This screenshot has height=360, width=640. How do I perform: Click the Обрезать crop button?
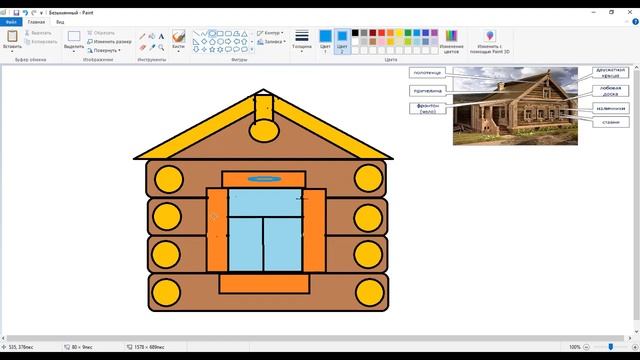click(x=101, y=33)
